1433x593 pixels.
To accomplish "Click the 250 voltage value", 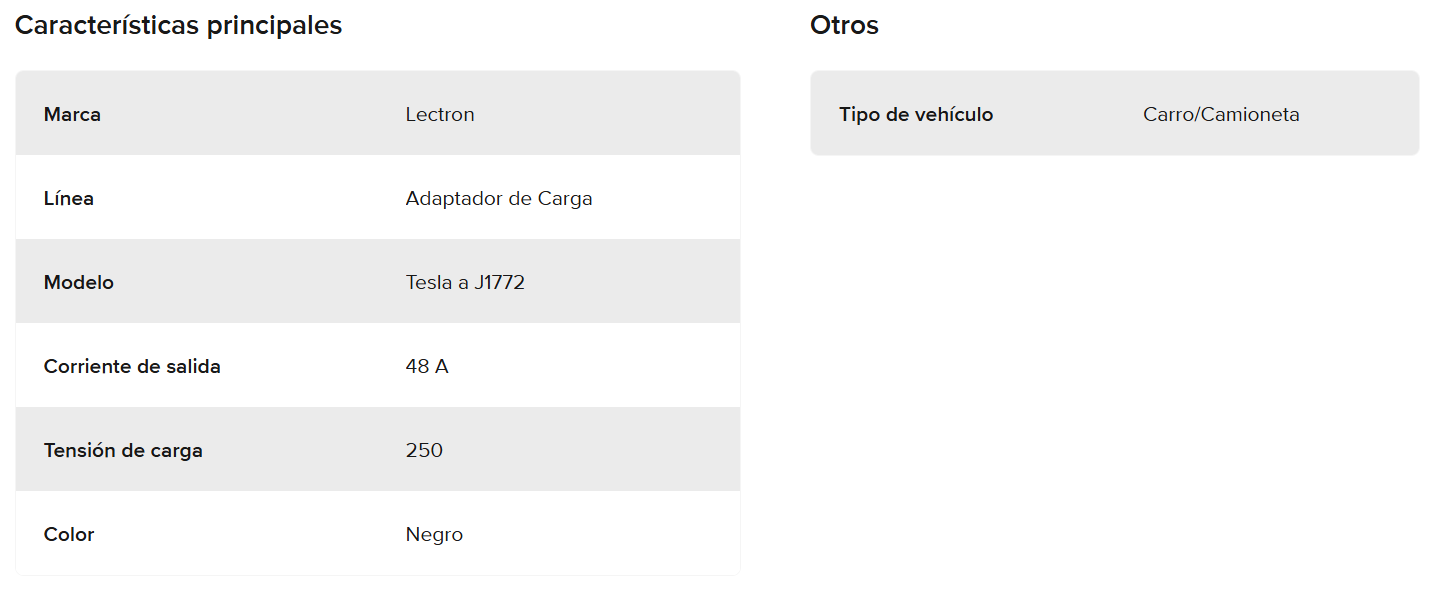I will 424,450.
